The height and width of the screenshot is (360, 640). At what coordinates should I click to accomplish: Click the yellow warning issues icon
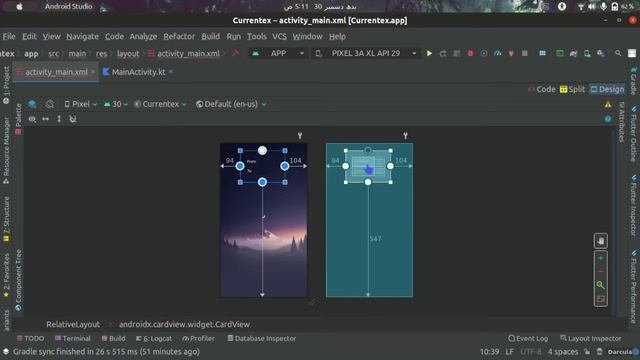[608, 104]
